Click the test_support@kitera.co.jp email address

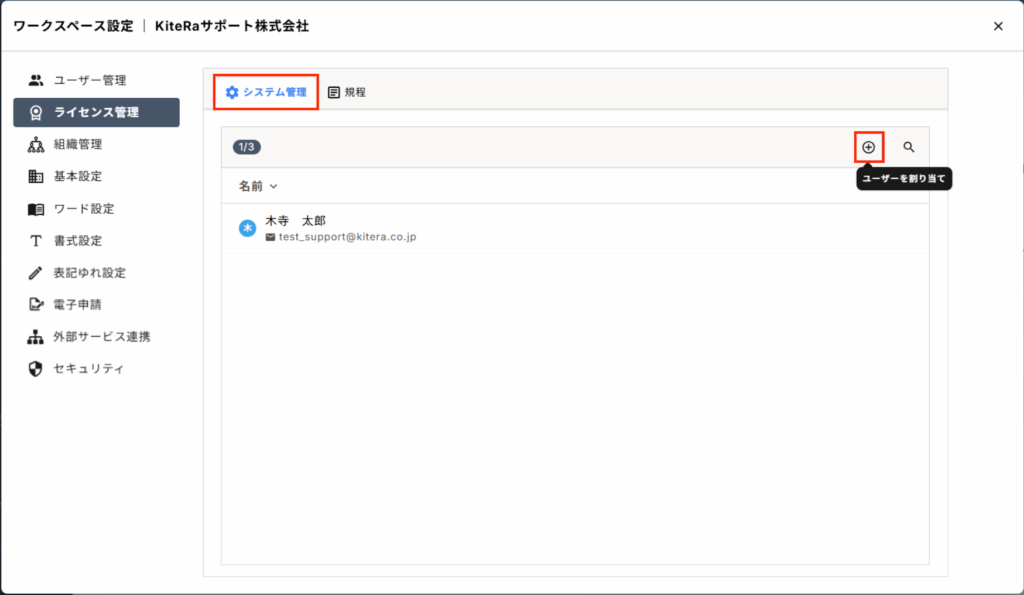point(347,238)
